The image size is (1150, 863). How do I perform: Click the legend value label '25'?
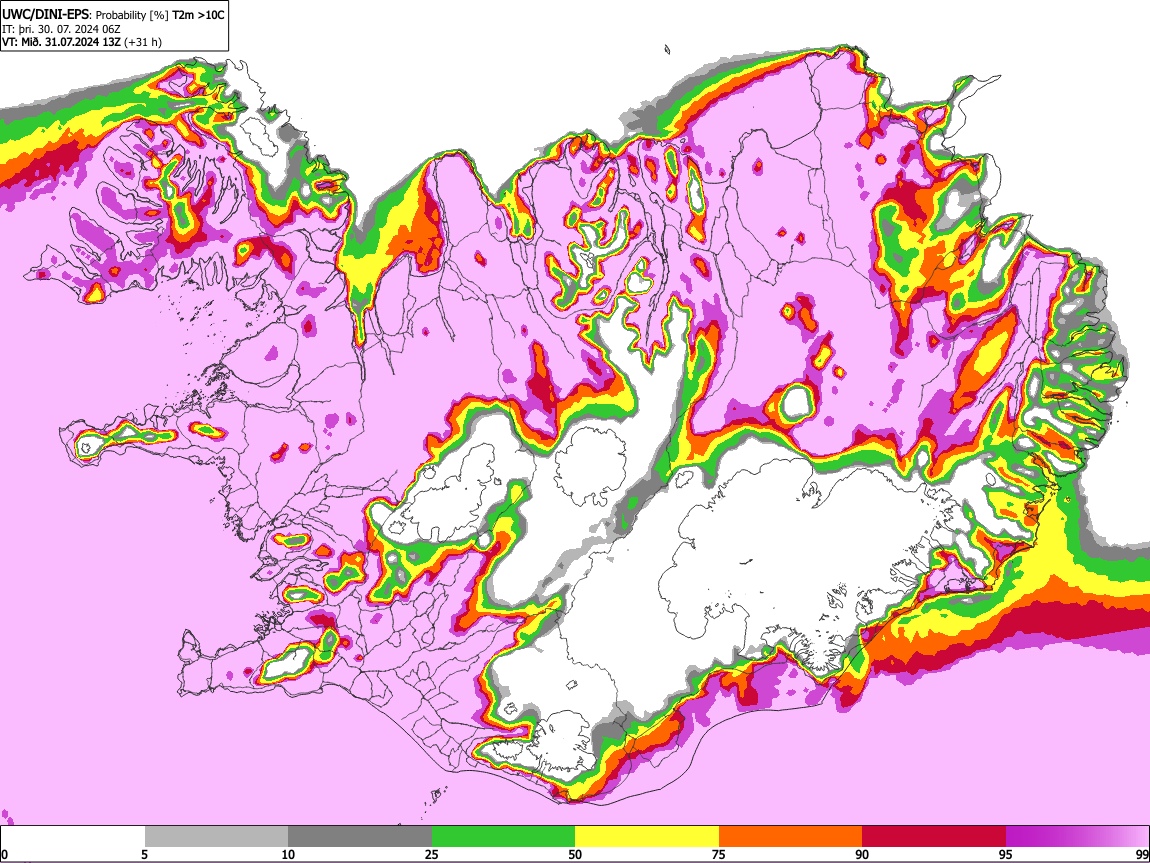[x=432, y=855]
